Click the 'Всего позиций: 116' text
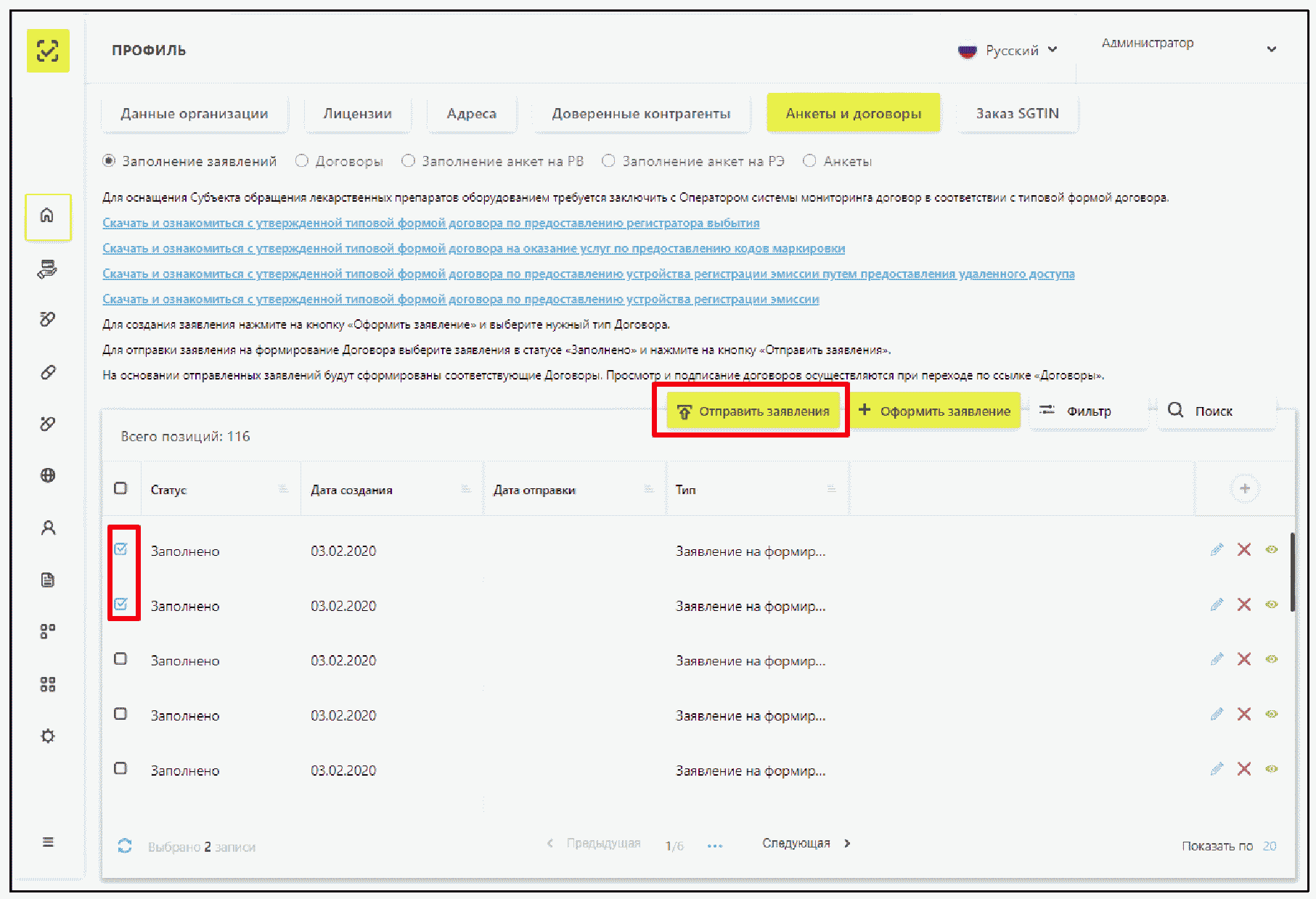The height and width of the screenshot is (899, 1316). (185, 436)
